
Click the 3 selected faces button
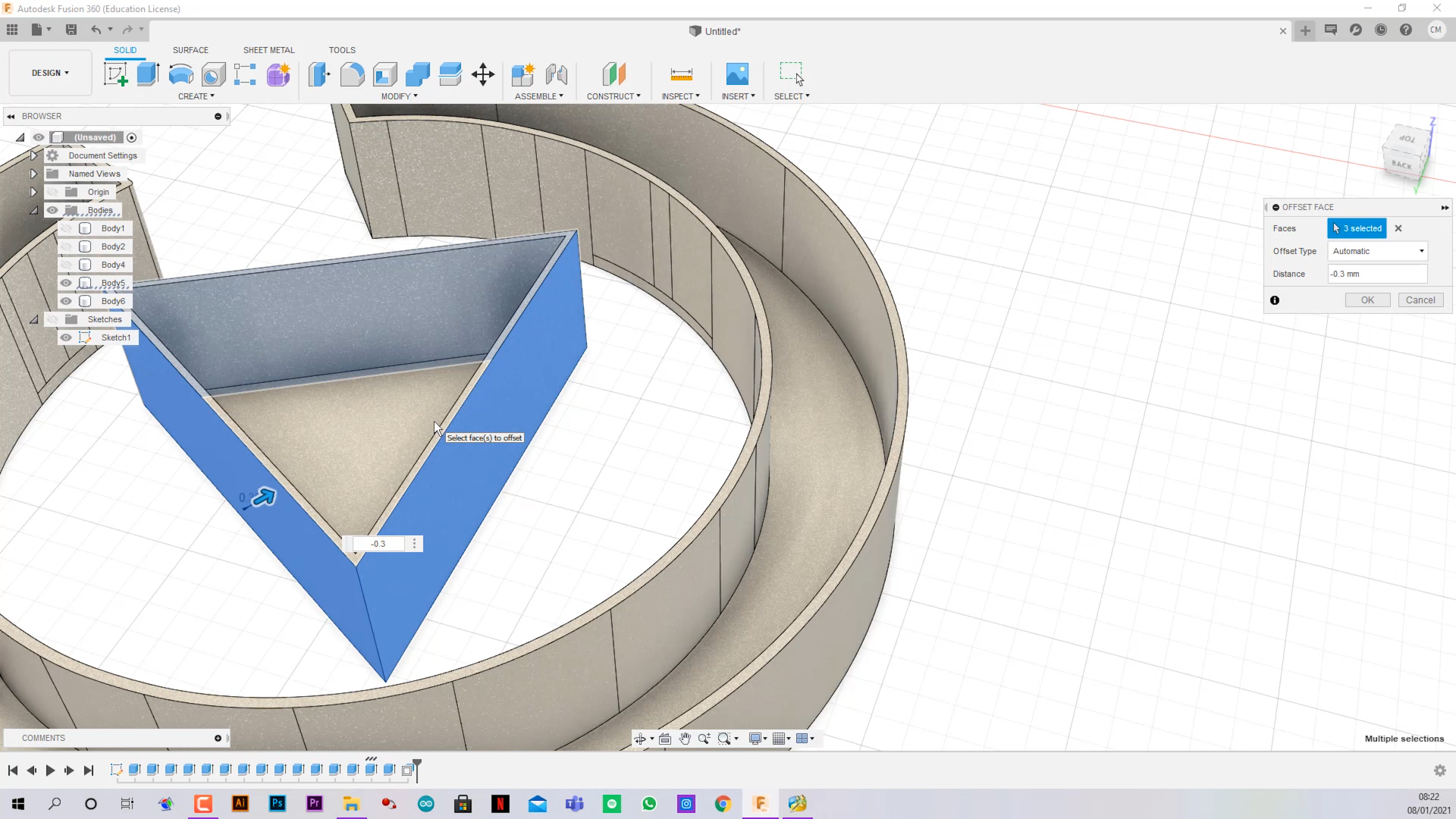(x=1357, y=228)
